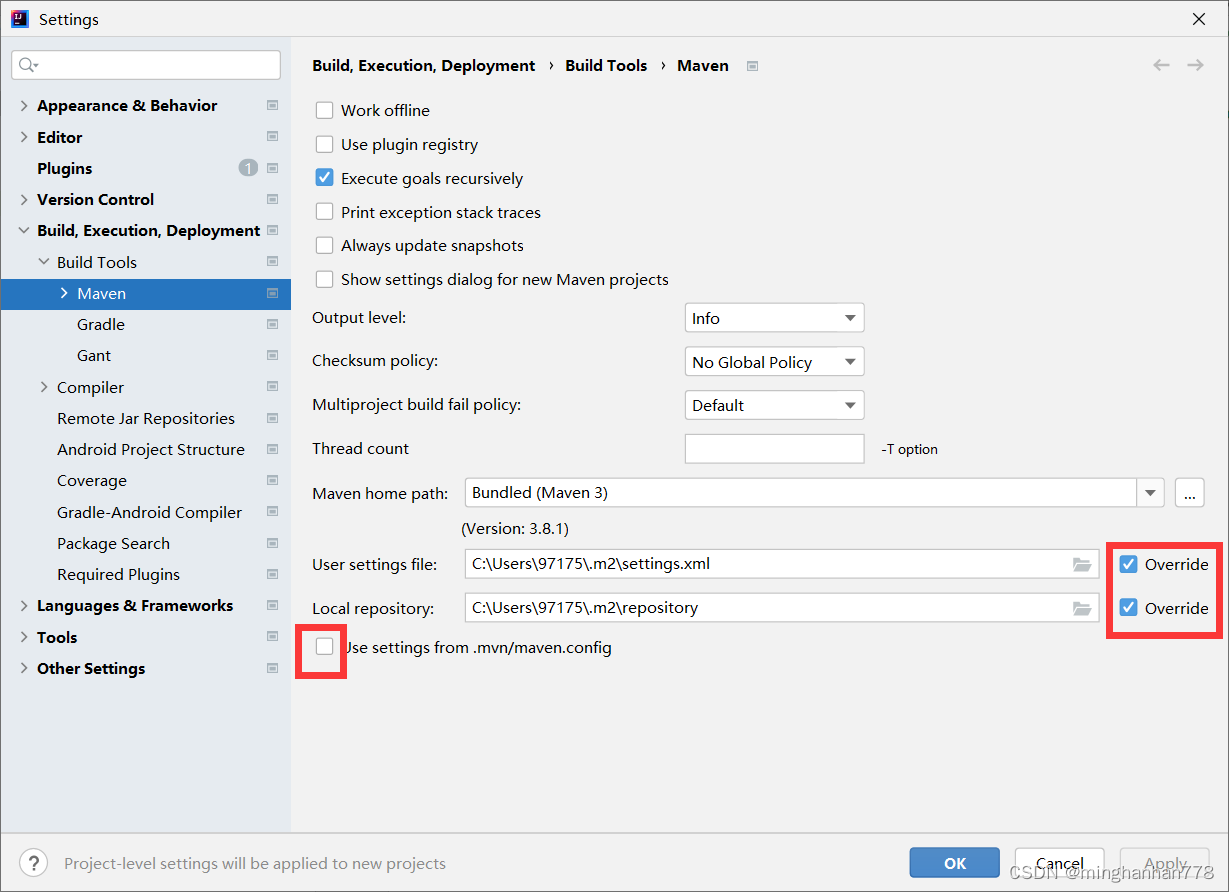Click the project-level icon beside Build Tools
The image size is (1229, 892).
click(272, 262)
